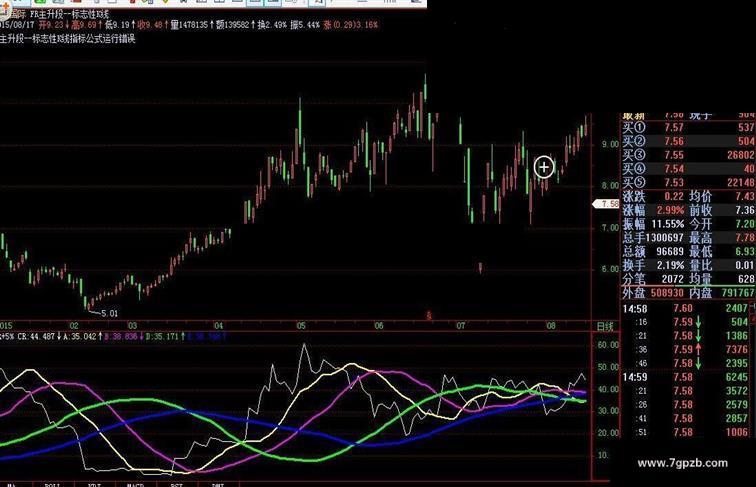Click the CR:44.487 indicator value
756x487 pixels.
click(36, 337)
